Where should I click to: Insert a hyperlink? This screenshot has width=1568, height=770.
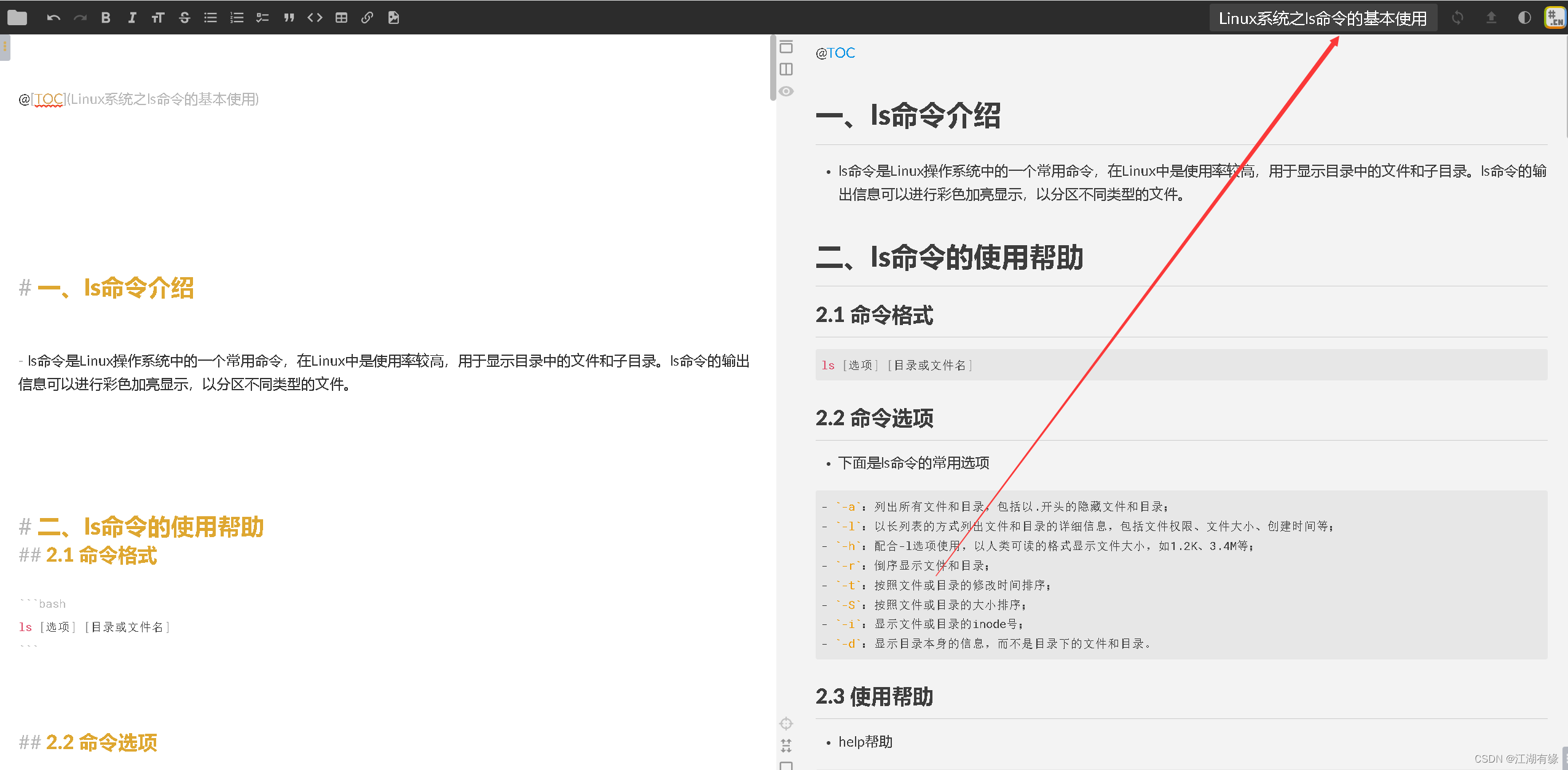tap(367, 18)
